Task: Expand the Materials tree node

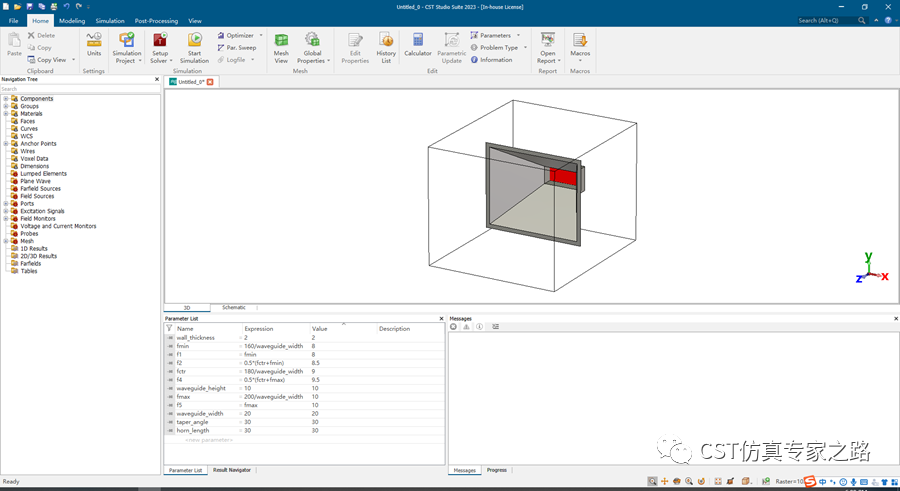Action: 6,114
